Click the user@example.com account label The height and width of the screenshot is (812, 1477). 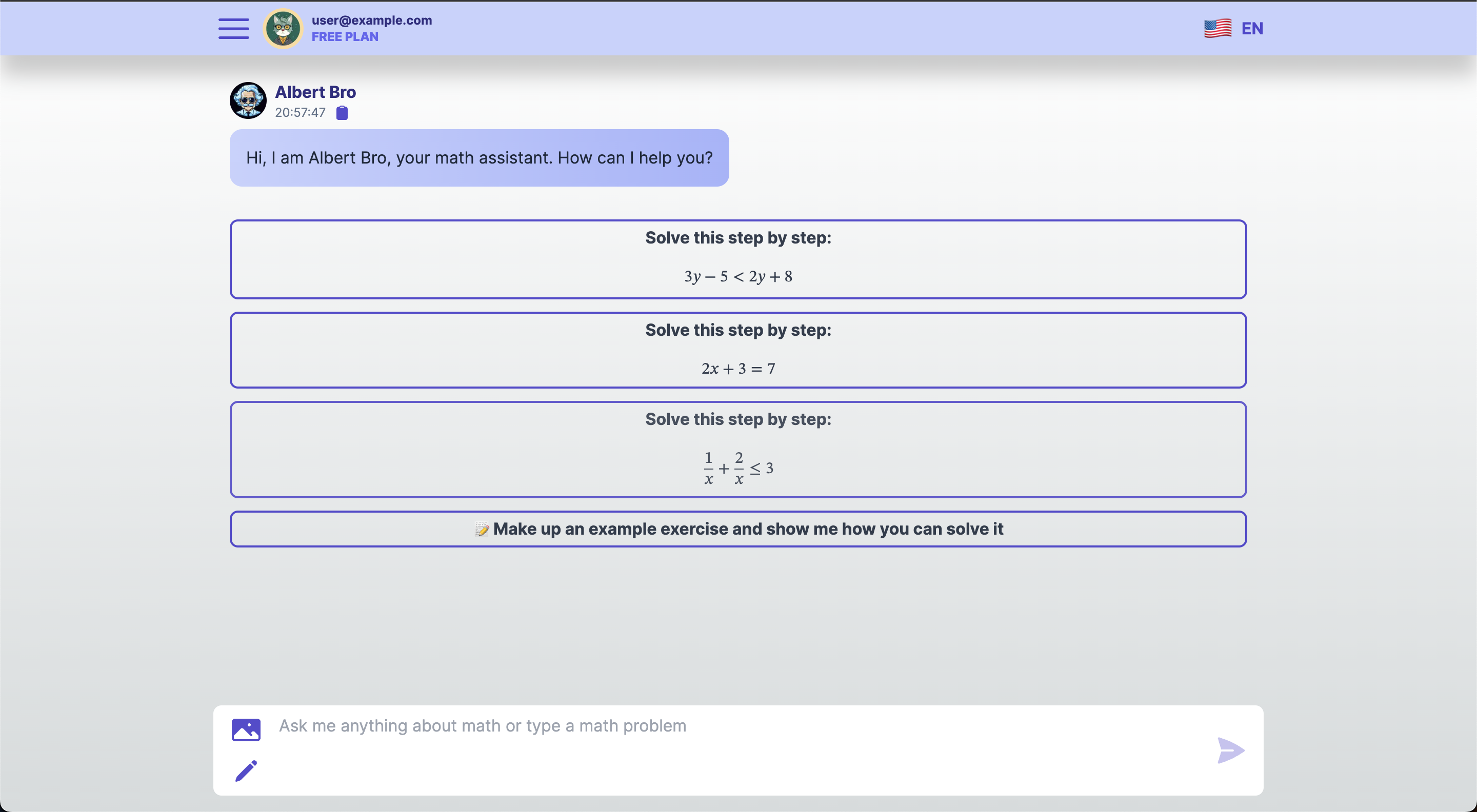pos(371,20)
